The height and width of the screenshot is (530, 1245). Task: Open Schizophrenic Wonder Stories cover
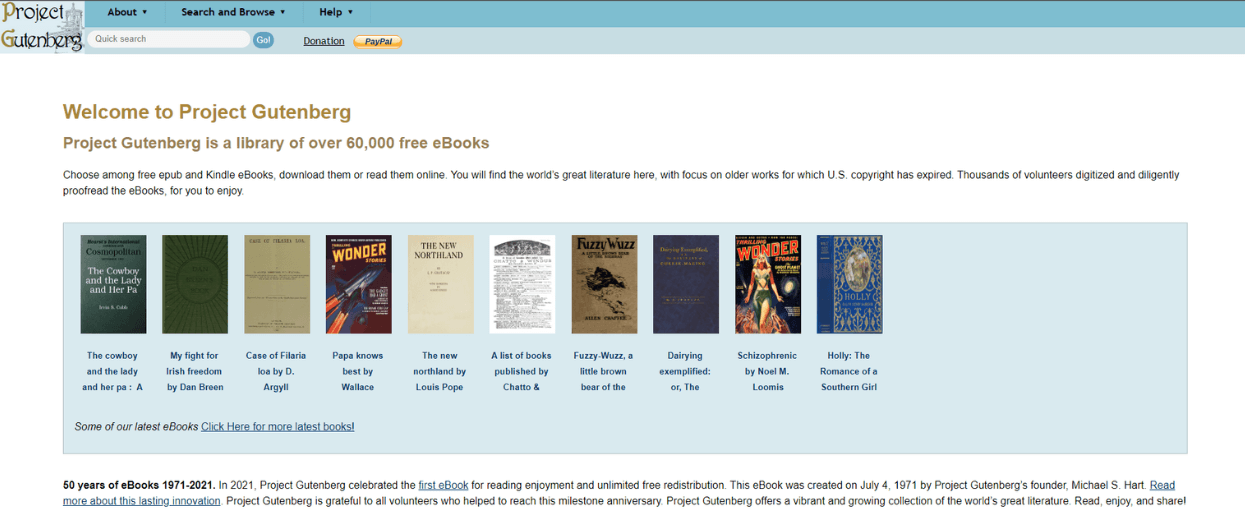768,284
